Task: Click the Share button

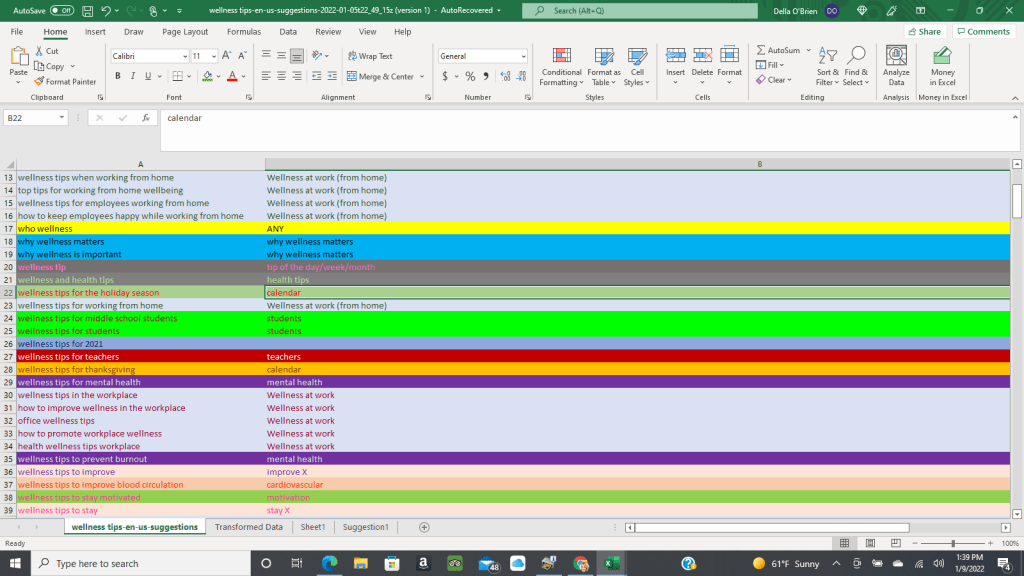Action: [923, 31]
